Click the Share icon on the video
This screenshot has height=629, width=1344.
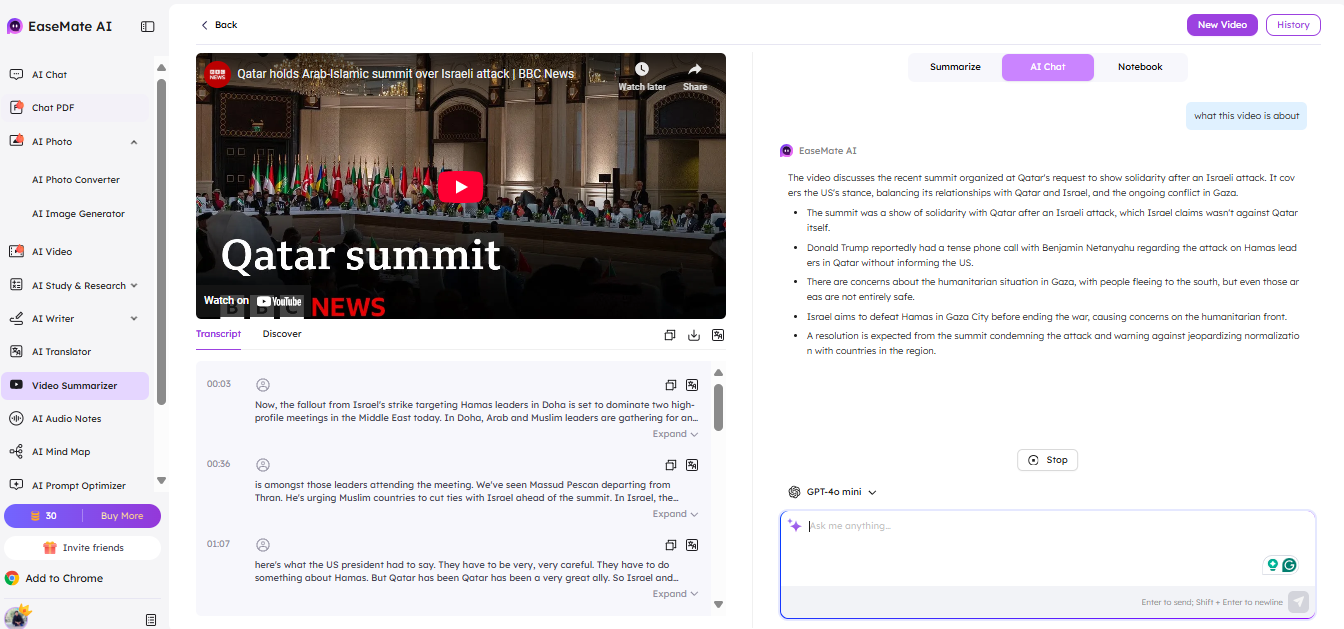point(695,77)
